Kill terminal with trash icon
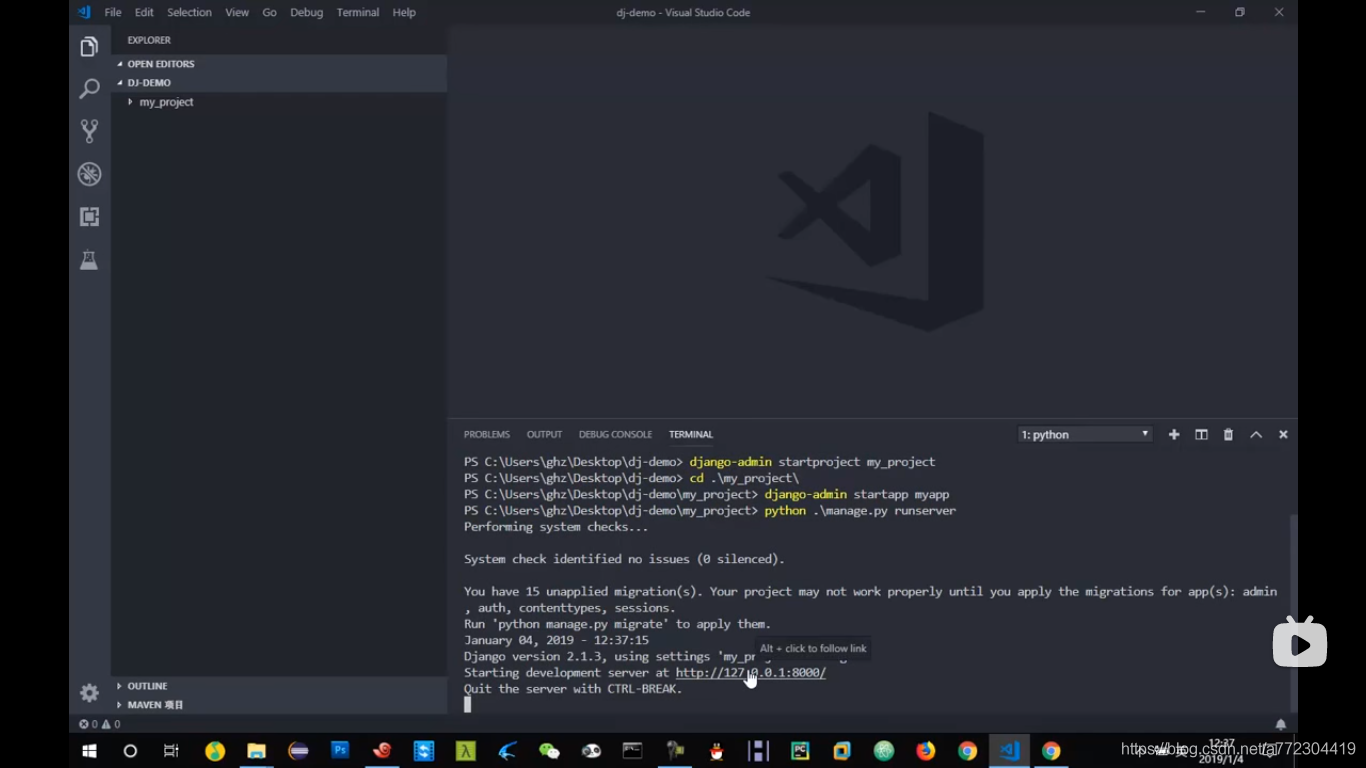This screenshot has width=1366, height=768. pyautogui.click(x=1228, y=435)
